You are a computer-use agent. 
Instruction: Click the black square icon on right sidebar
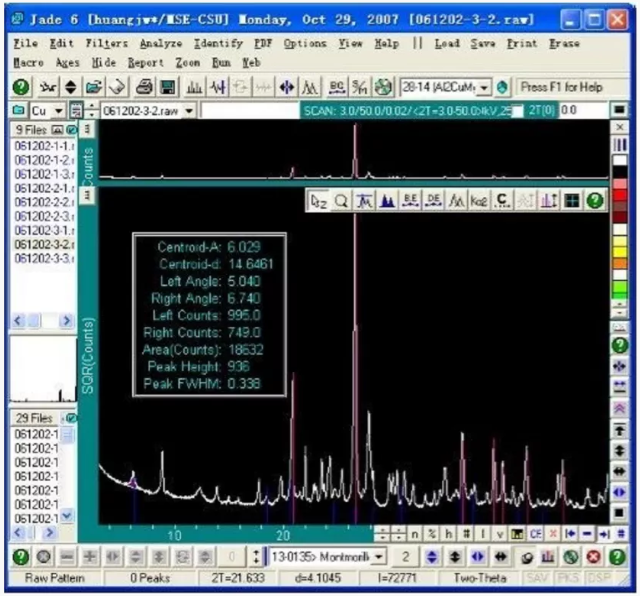620,513
